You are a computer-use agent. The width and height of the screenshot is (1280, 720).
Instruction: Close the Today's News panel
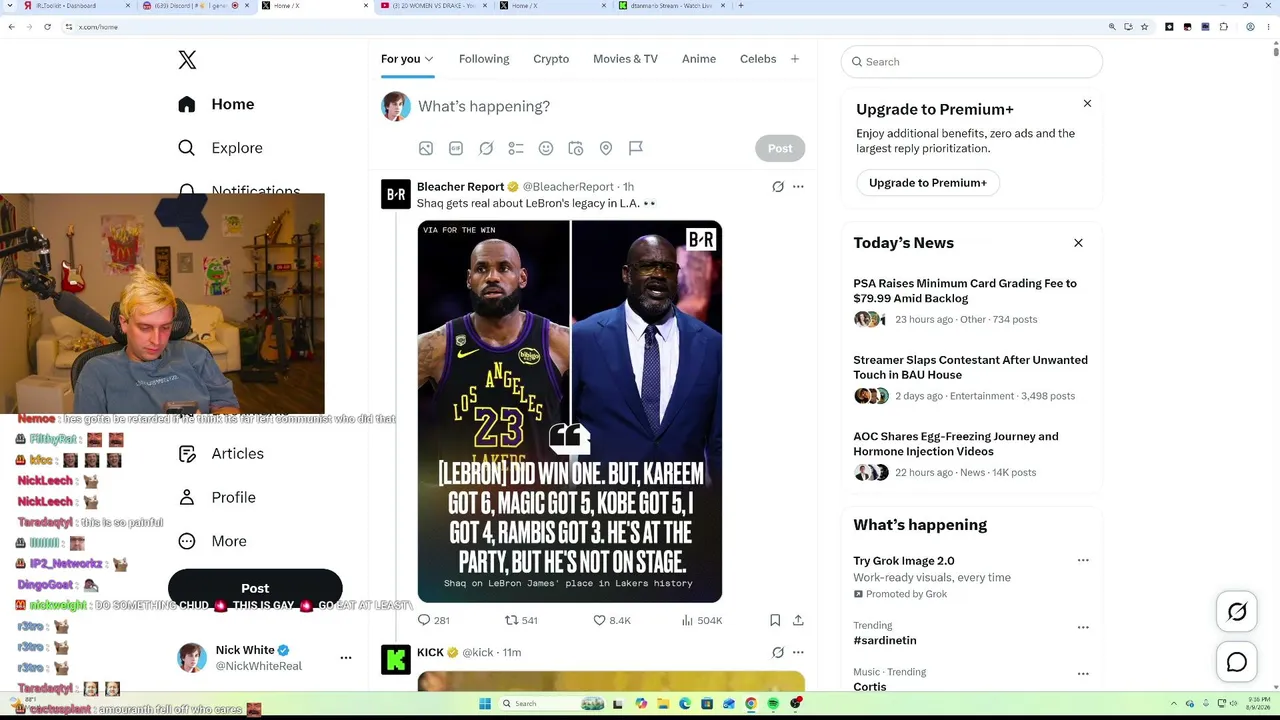point(1078,243)
